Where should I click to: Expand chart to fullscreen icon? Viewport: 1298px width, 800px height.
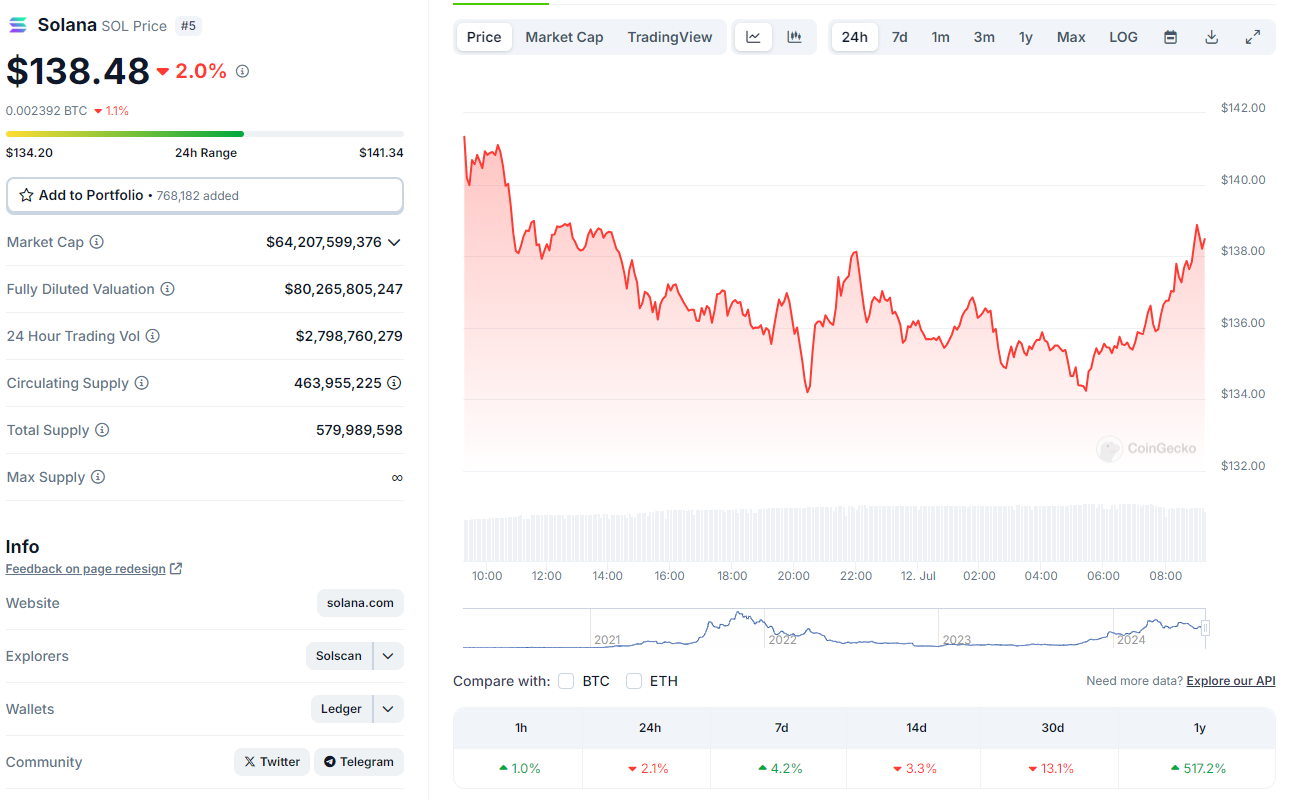coord(1252,37)
